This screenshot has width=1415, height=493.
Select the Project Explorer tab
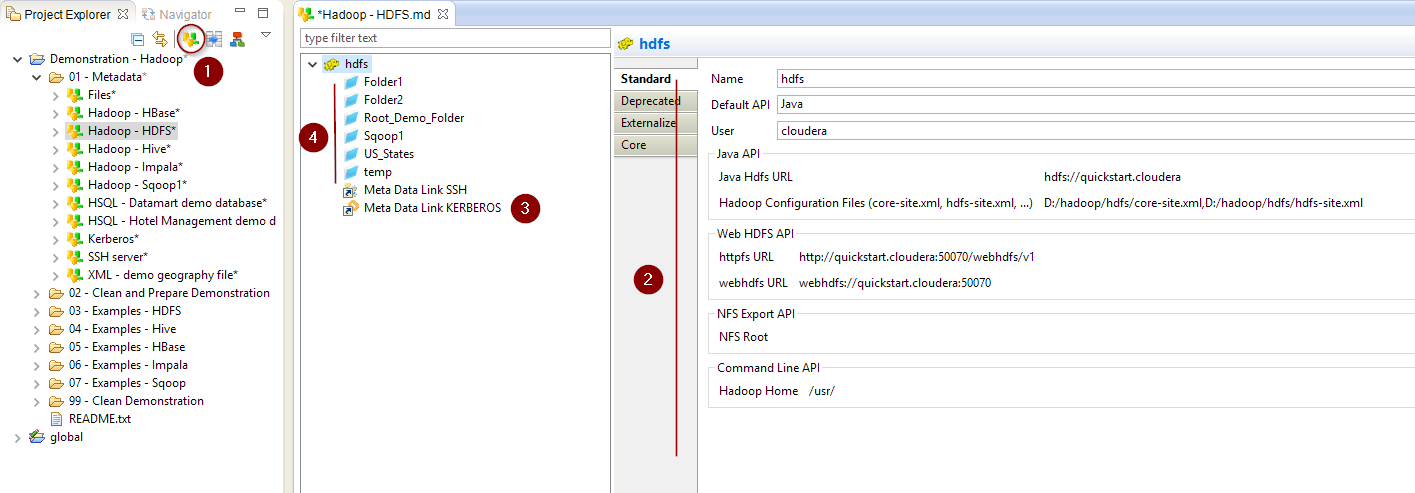66,14
